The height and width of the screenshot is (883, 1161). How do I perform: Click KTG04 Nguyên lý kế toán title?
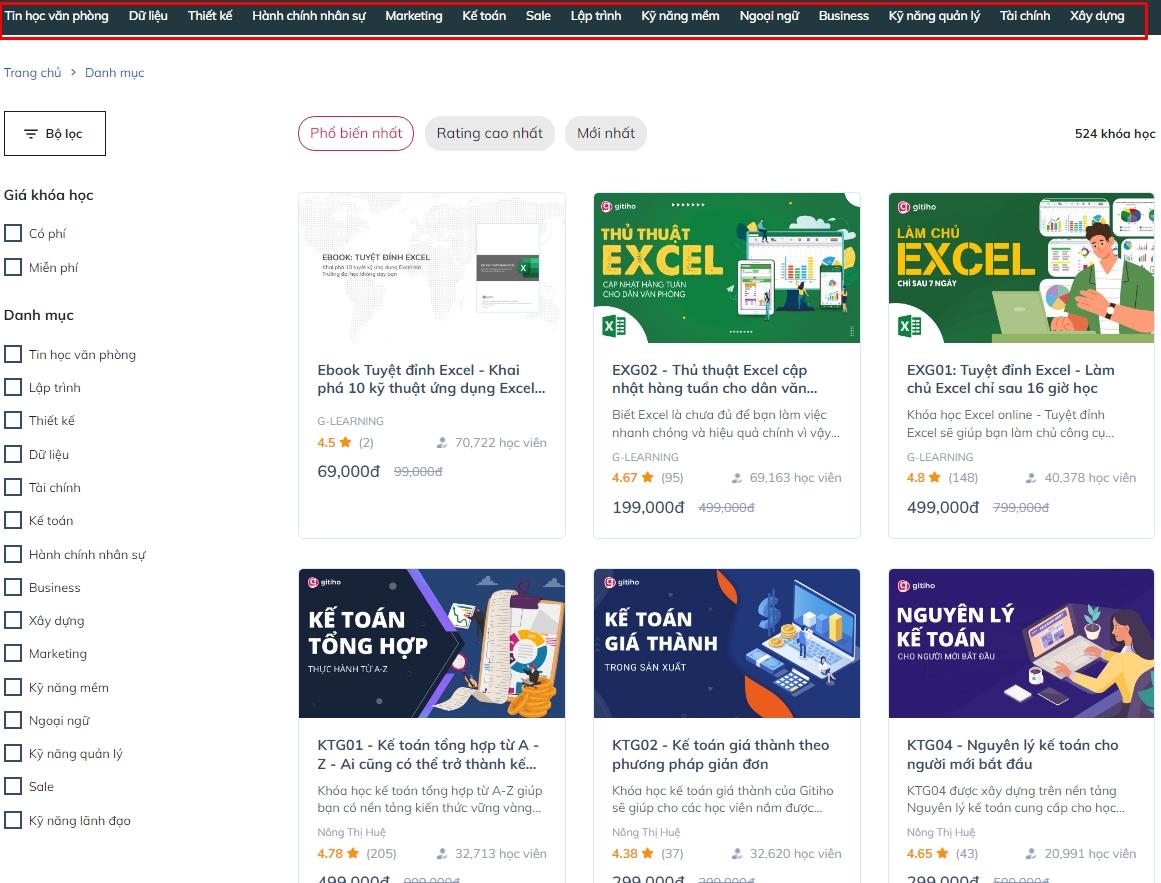pyautogui.click(x=1012, y=754)
